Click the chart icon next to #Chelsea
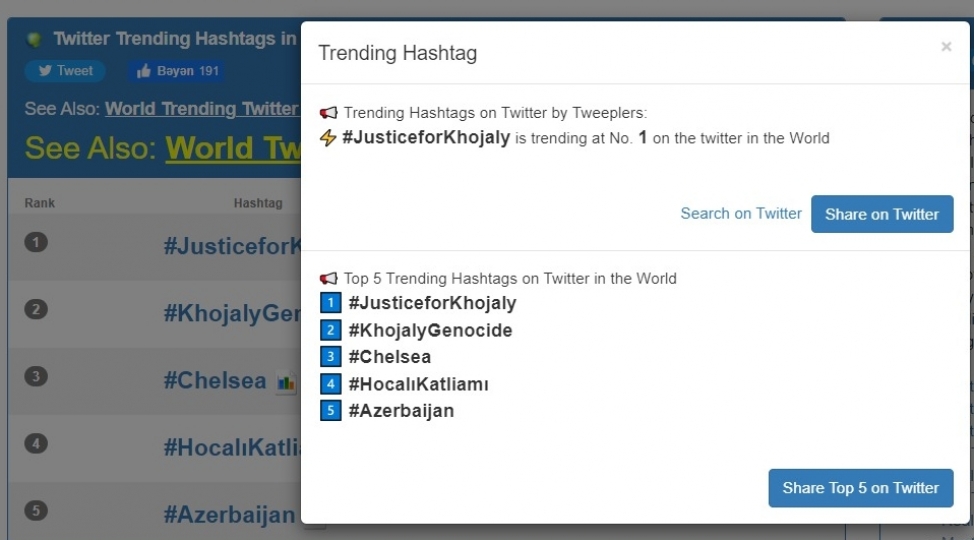This screenshot has height=540, width=975. point(286,382)
